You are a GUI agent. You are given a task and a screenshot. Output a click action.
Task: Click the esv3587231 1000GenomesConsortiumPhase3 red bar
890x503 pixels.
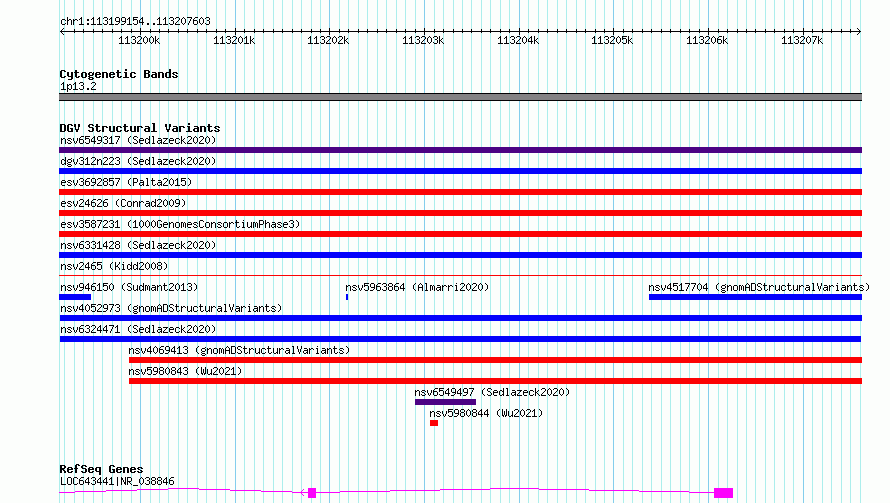coord(460,234)
